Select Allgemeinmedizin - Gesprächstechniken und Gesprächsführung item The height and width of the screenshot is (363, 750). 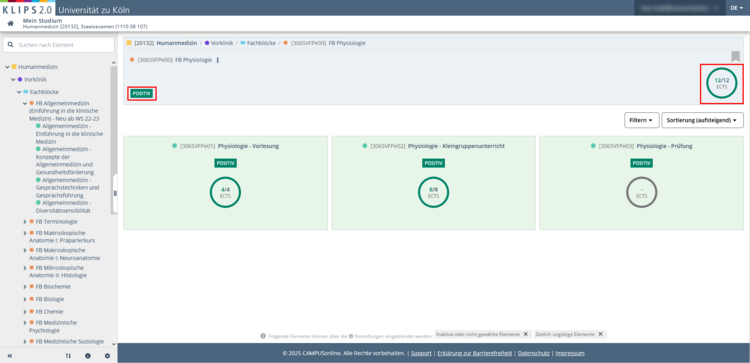click(67, 187)
